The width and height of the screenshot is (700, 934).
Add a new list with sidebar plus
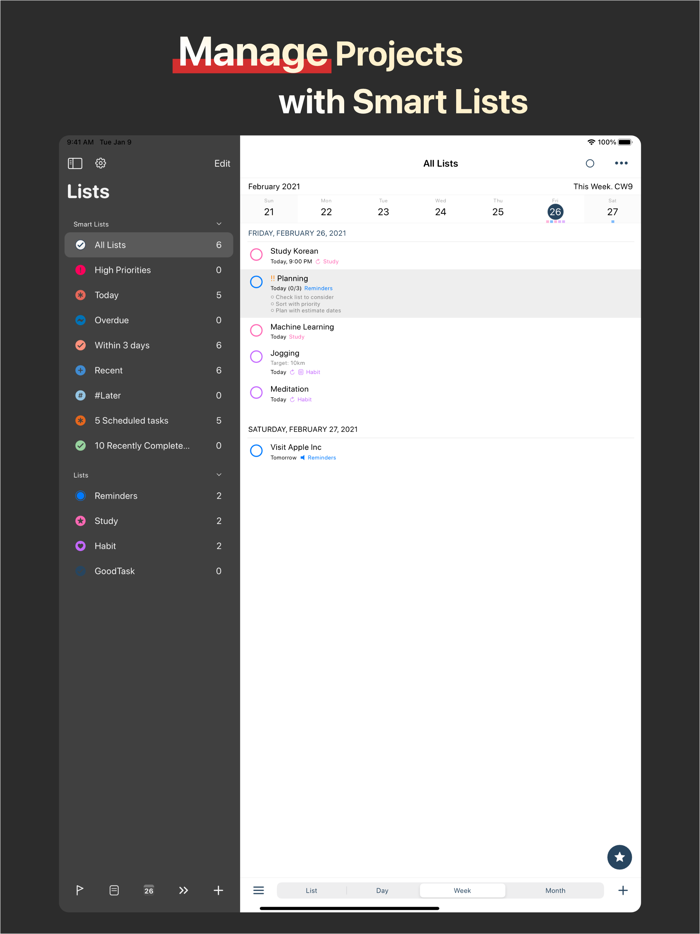(x=218, y=890)
